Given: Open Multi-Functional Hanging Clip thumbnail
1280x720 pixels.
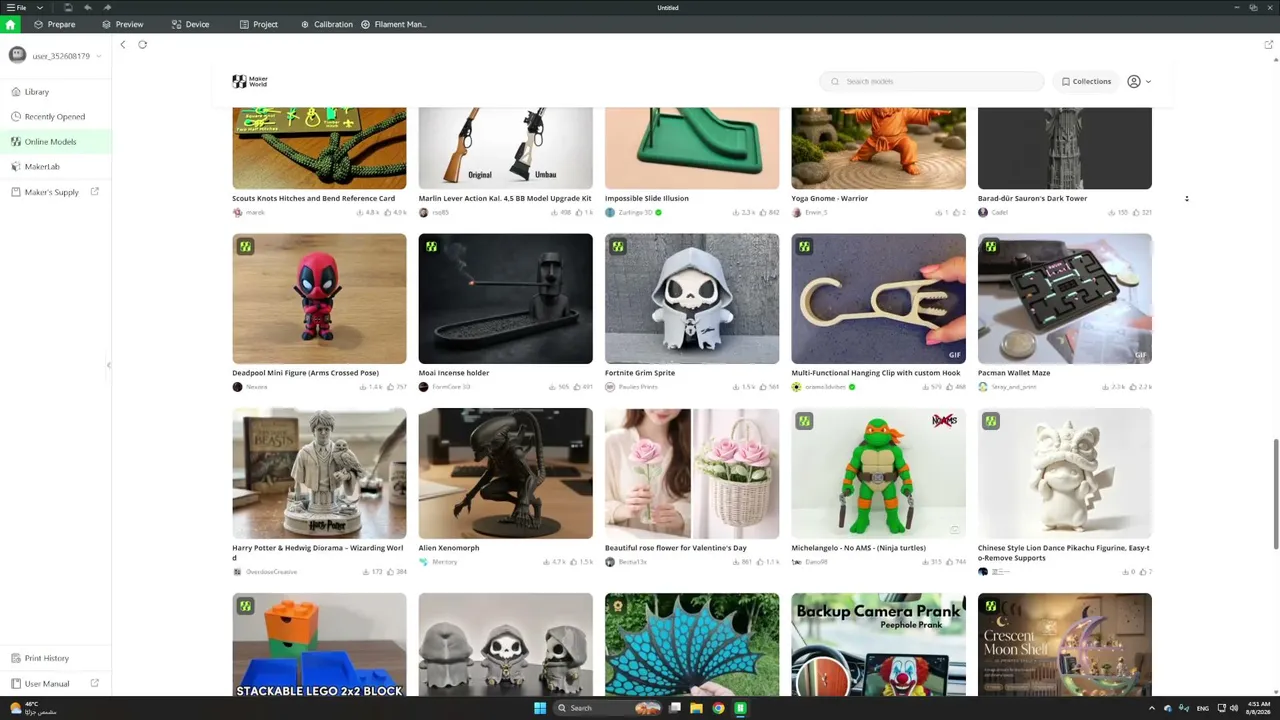Looking at the screenshot, I should pos(878,299).
